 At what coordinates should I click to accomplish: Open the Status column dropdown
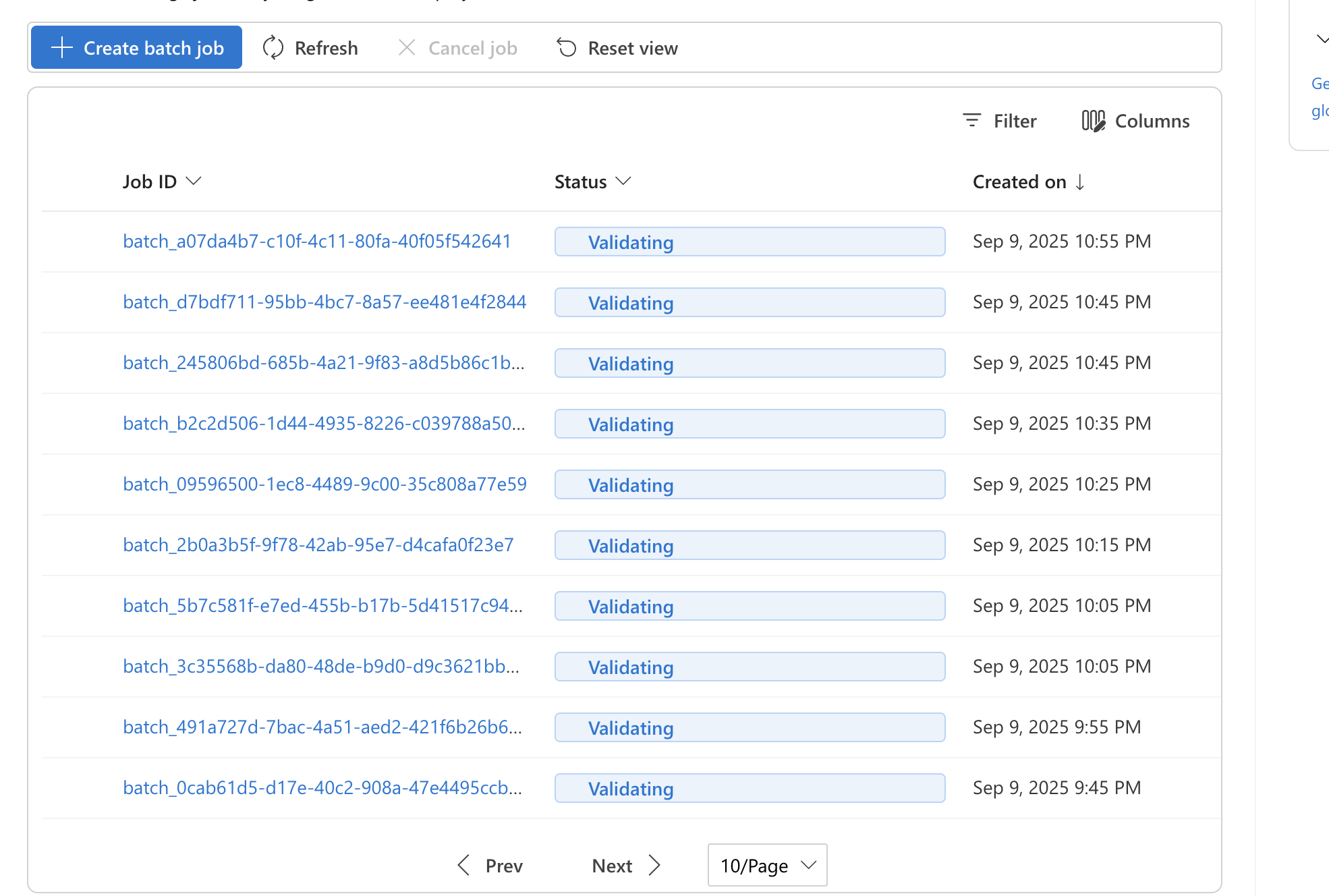623,181
